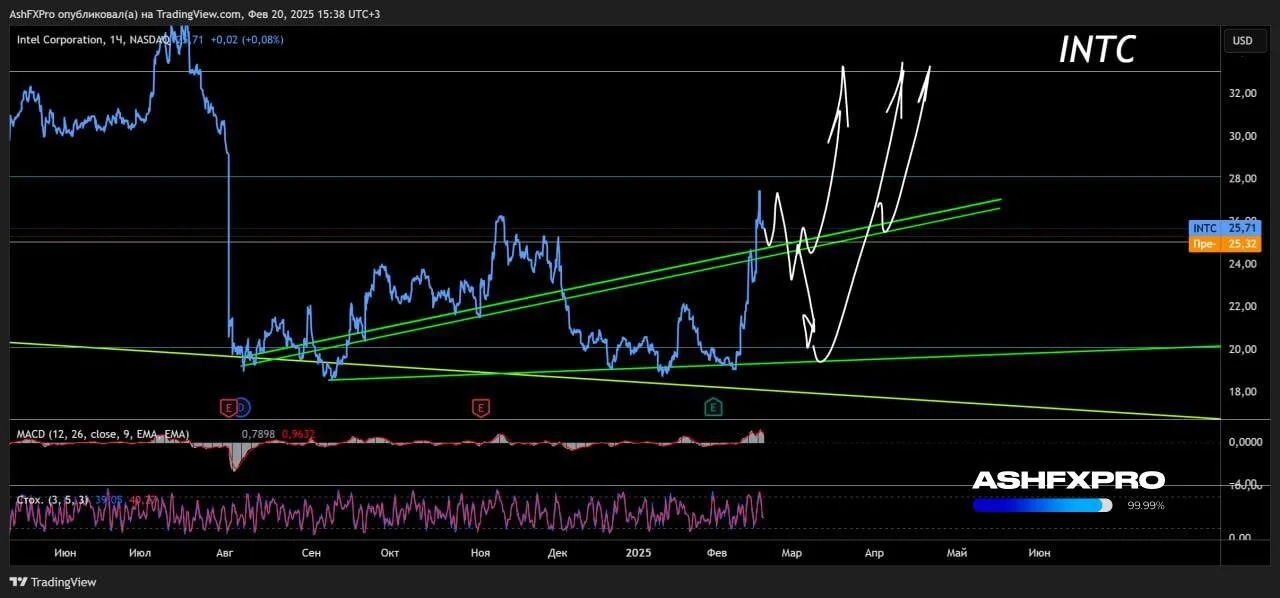Click the TradingView logo at the bottom
The height and width of the screenshot is (598, 1280).
click(x=54, y=582)
